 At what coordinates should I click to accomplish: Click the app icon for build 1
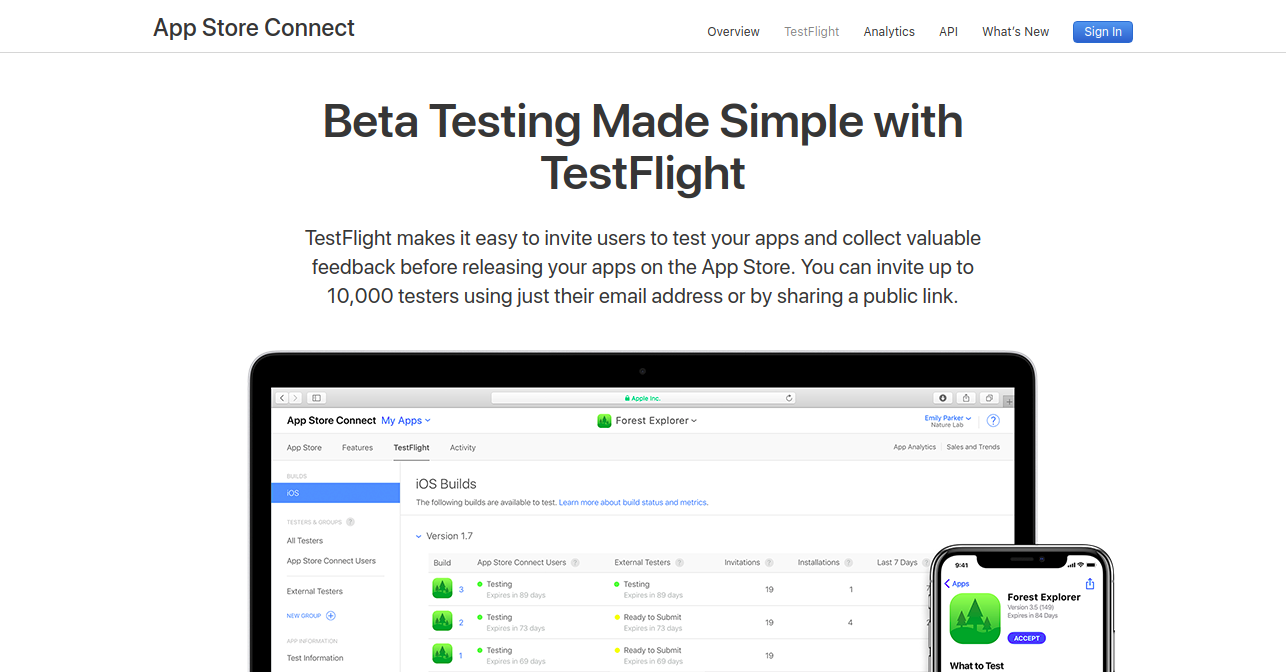[442, 654]
